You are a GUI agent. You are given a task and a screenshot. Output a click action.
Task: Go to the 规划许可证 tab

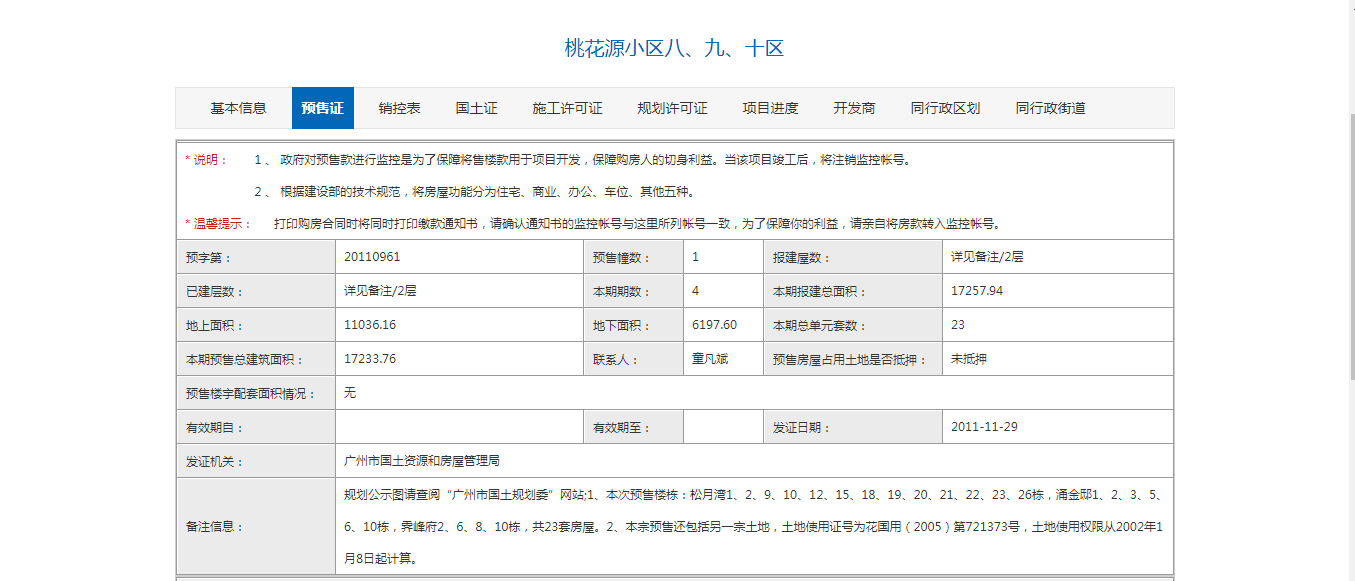click(x=673, y=108)
